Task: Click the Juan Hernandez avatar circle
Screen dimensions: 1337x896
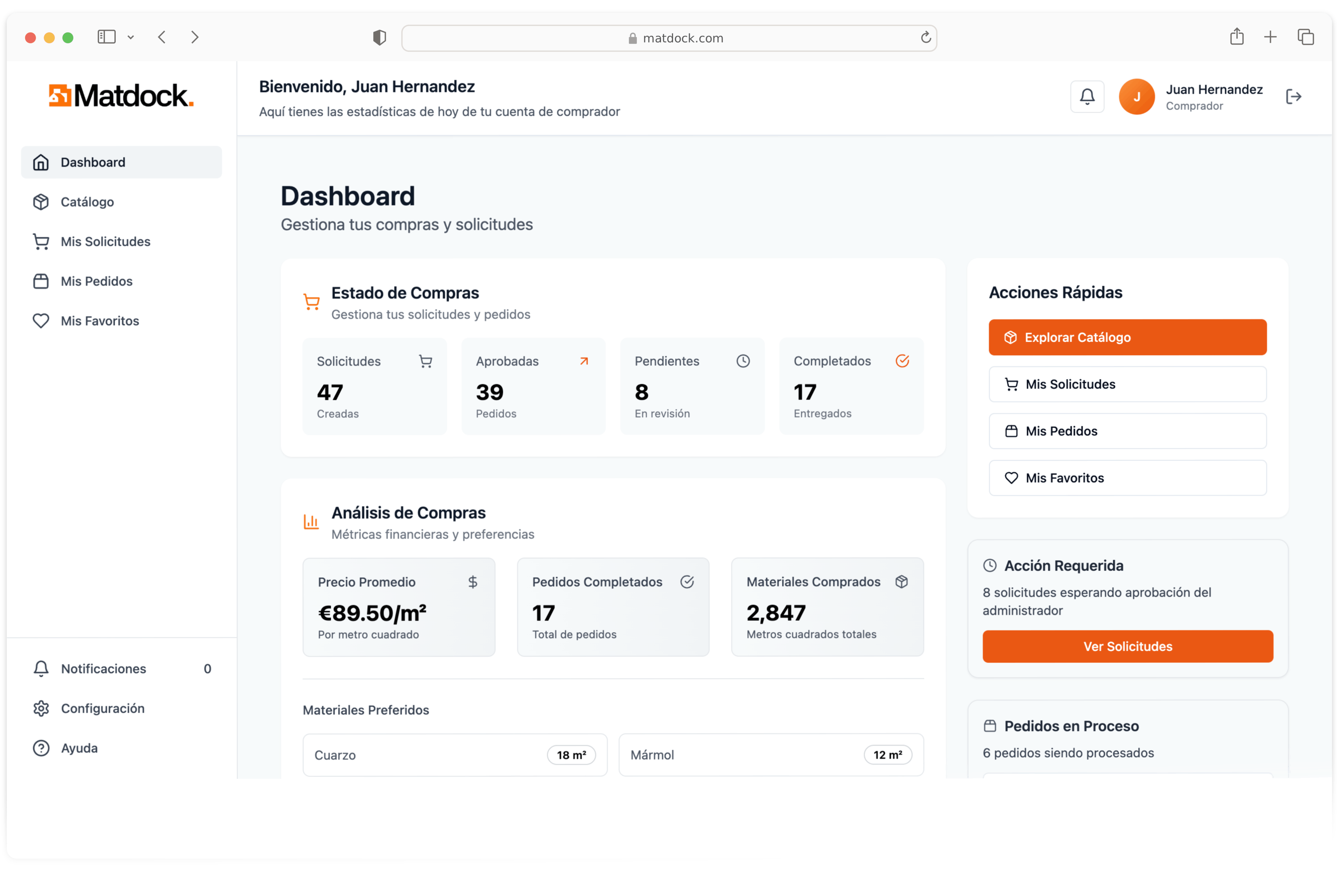Action: [x=1136, y=97]
